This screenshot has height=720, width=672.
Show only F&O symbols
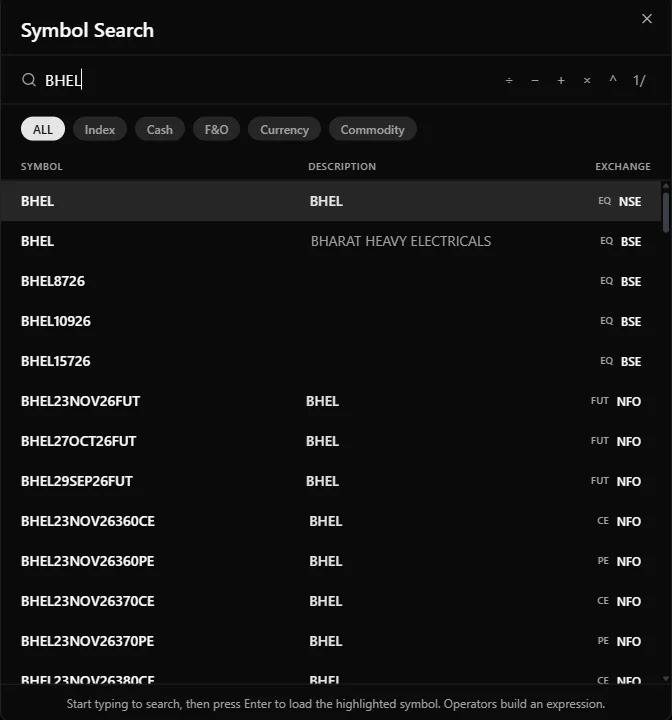click(x=216, y=129)
